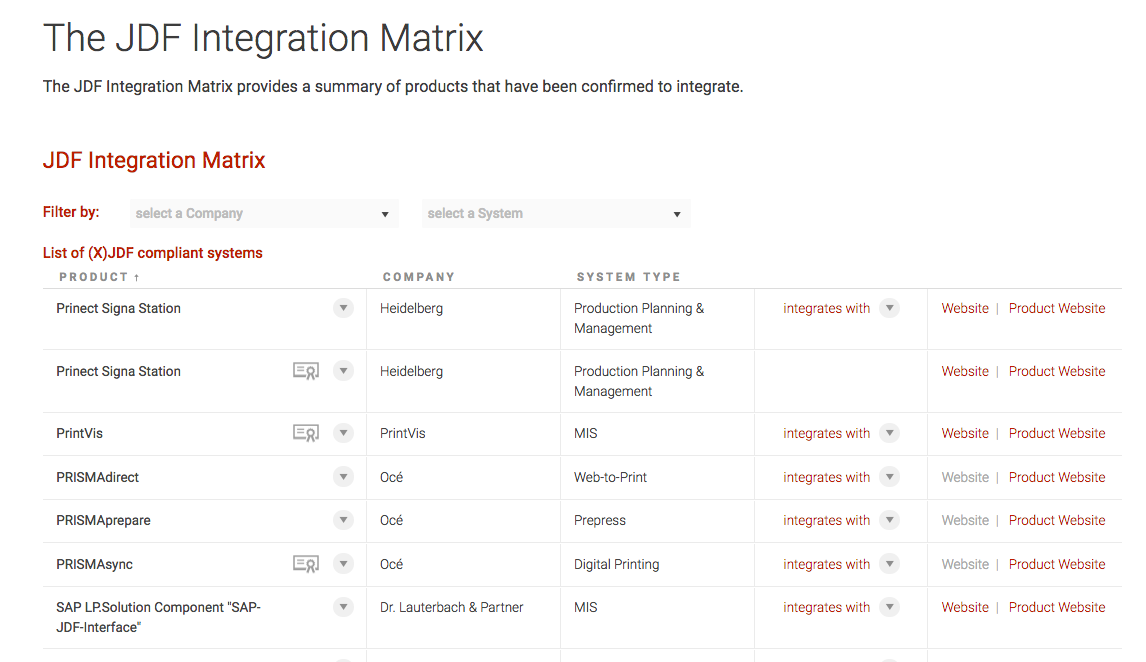This screenshot has height=662, width=1146.
Task: Expand 'integrates with' arrow for PrintVis
Action: 889,433
